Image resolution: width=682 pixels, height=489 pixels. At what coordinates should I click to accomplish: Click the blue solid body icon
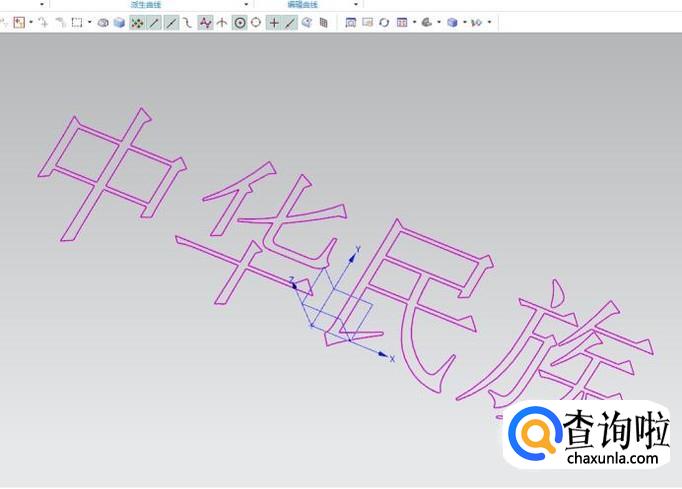pos(119,22)
